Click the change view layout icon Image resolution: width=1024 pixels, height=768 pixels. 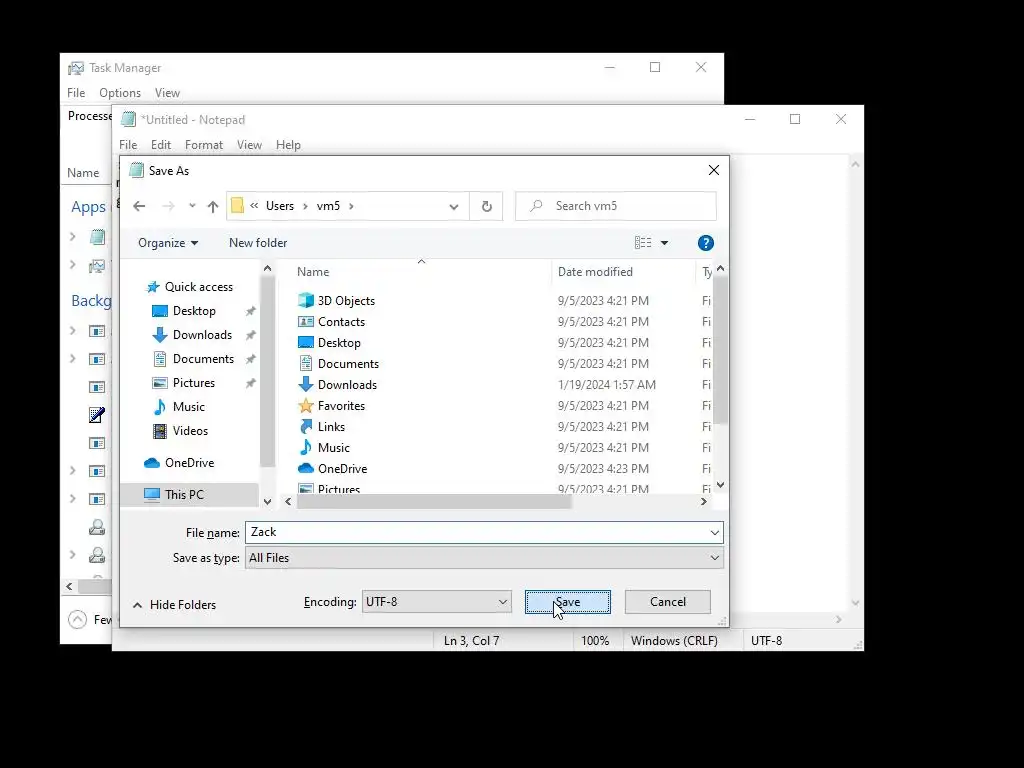pyautogui.click(x=643, y=243)
